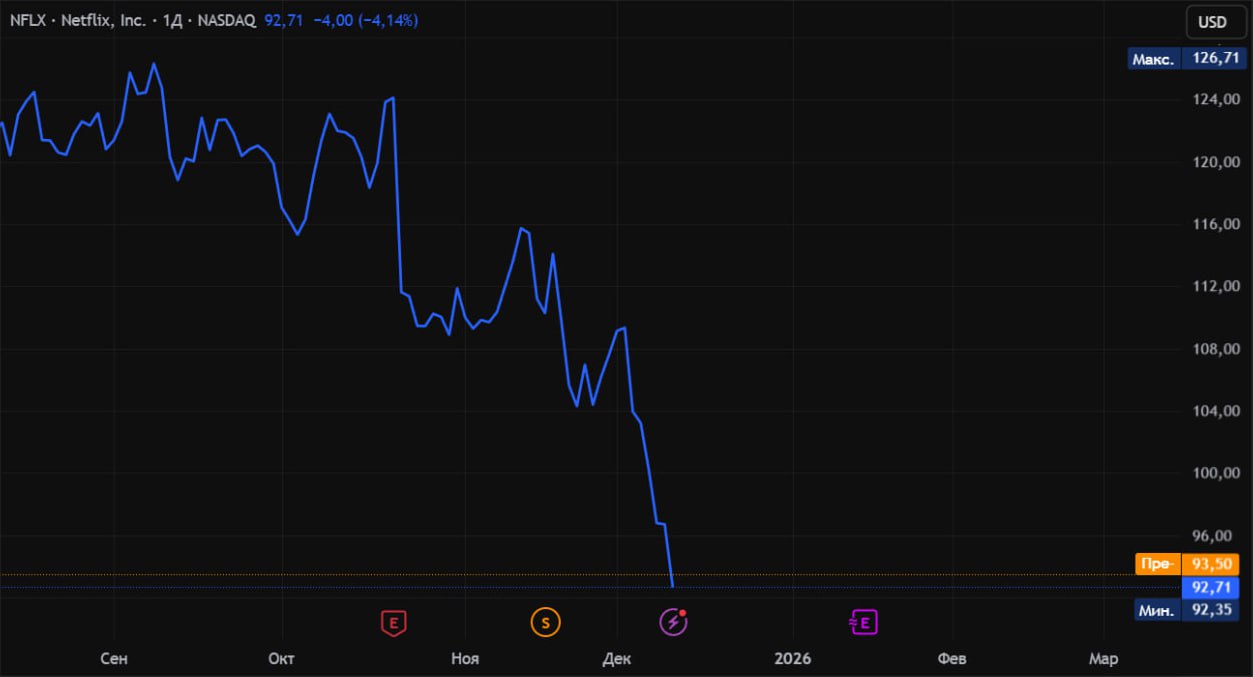Screen dimensions: 1253x677
Task: Click the Фев label on the time axis
Action: [x=951, y=658]
